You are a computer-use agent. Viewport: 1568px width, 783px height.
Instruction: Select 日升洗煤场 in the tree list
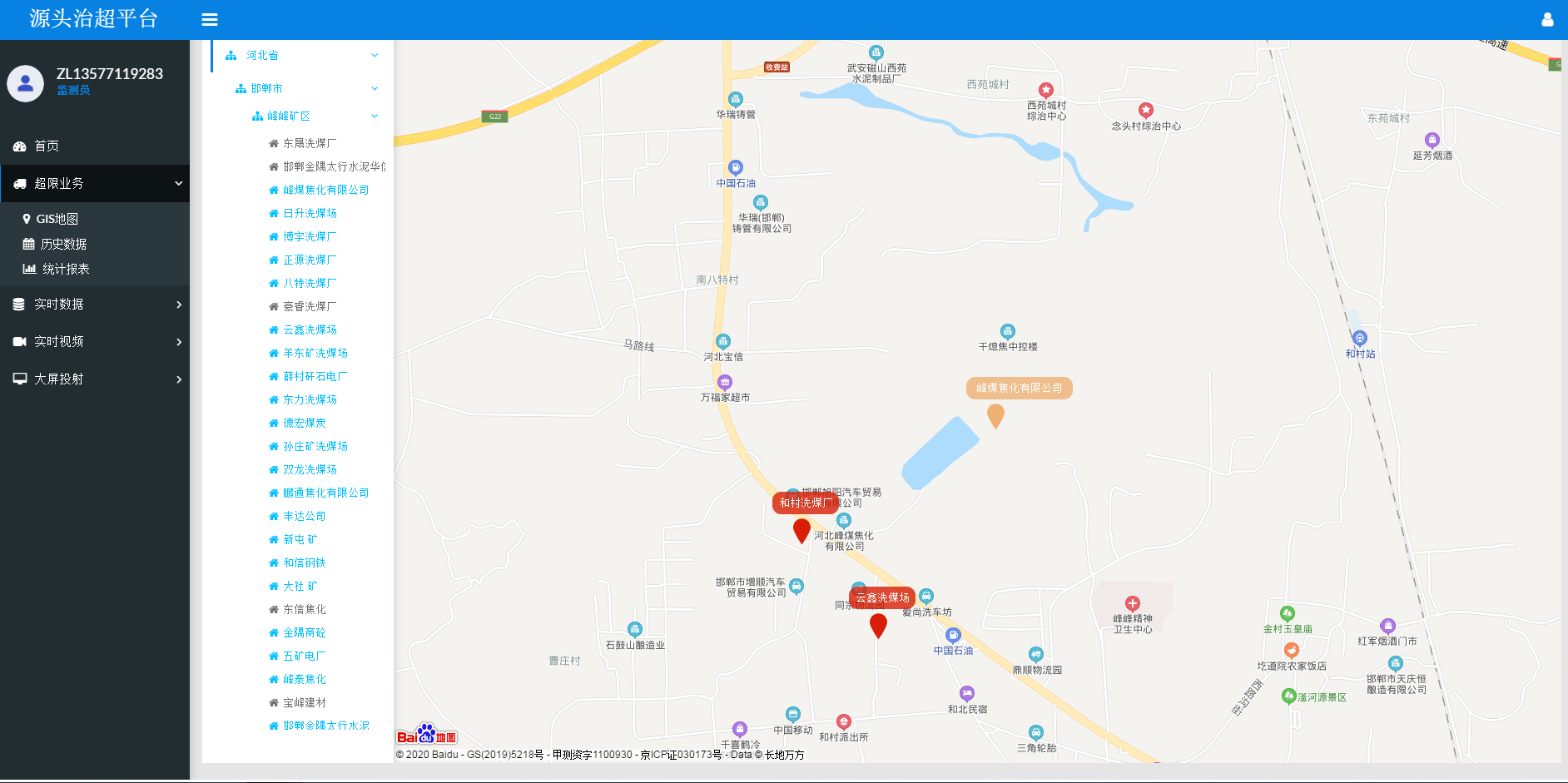pyautogui.click(x=310, y=213)
